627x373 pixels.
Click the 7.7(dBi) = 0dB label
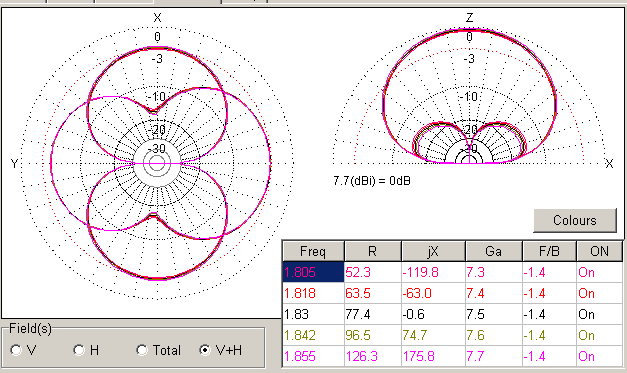click(372, 181)
